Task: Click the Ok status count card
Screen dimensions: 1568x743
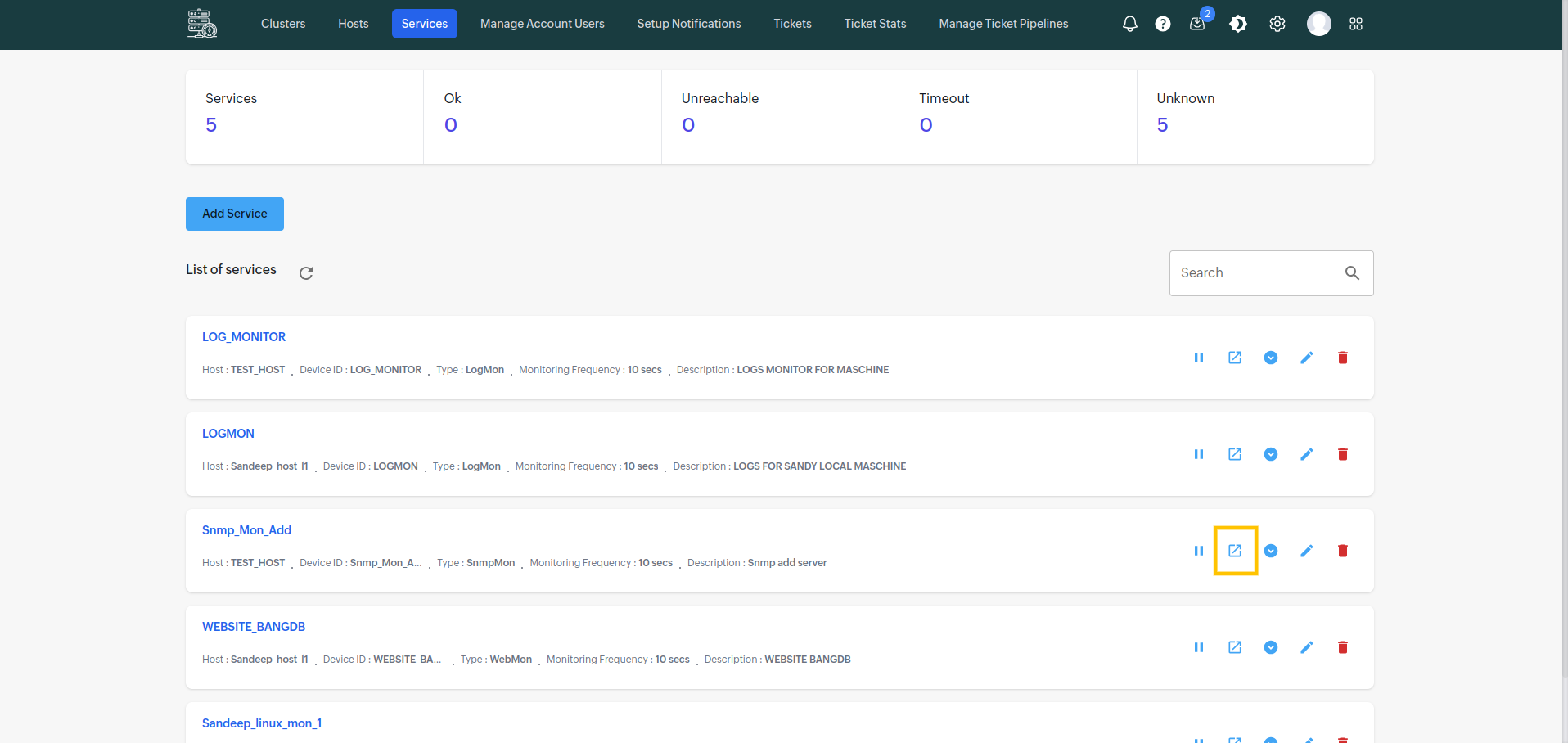Action: (543, 117)
